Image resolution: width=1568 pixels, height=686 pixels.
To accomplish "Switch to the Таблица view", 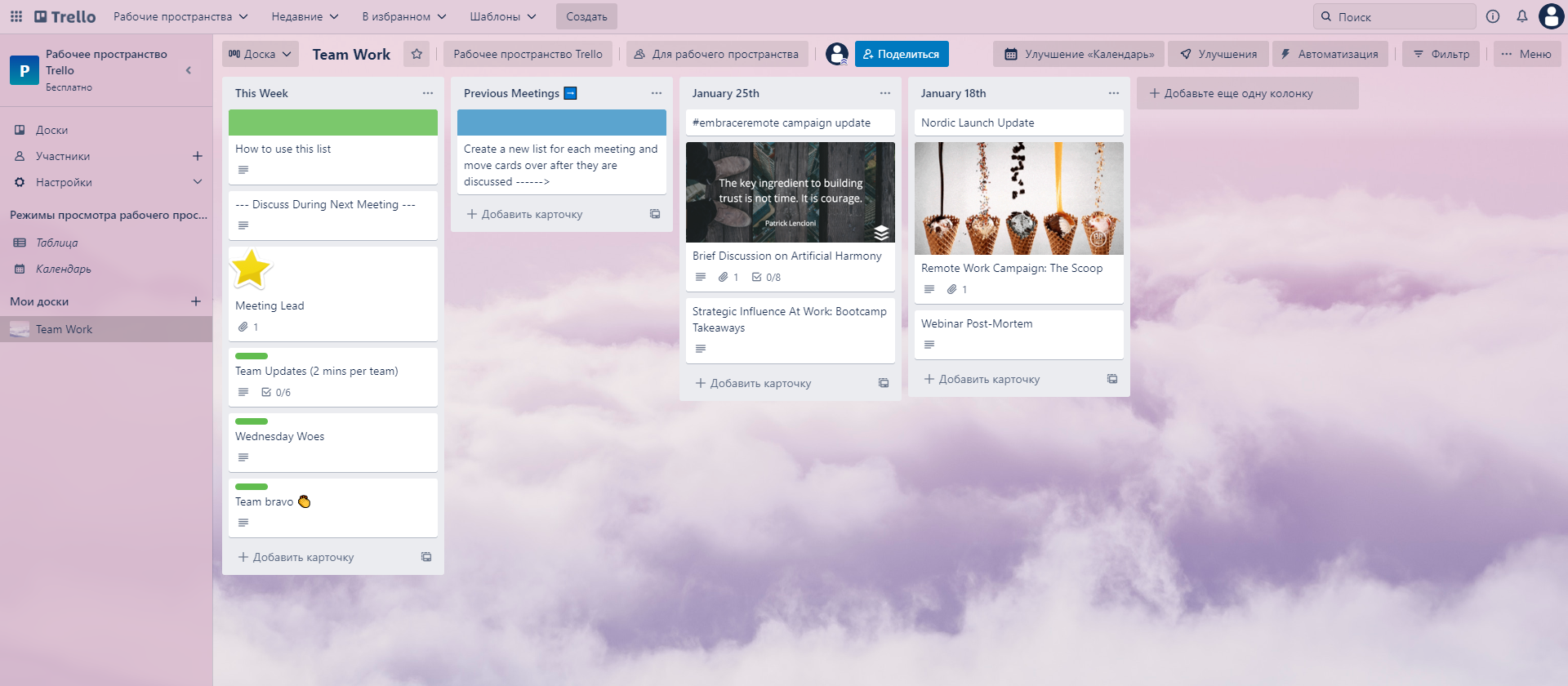I will point(56,243).
